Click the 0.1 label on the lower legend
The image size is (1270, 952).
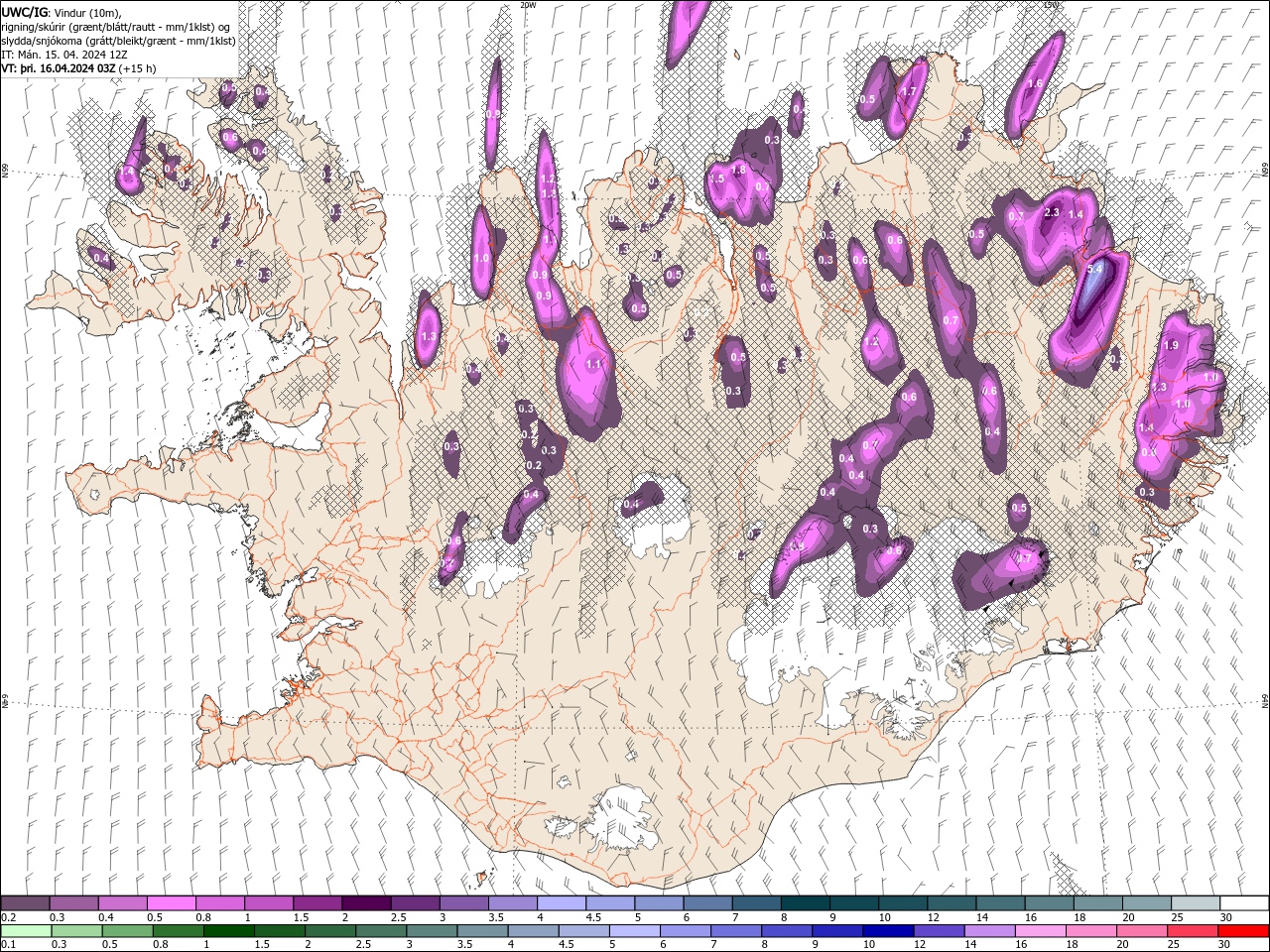[8, 945]
